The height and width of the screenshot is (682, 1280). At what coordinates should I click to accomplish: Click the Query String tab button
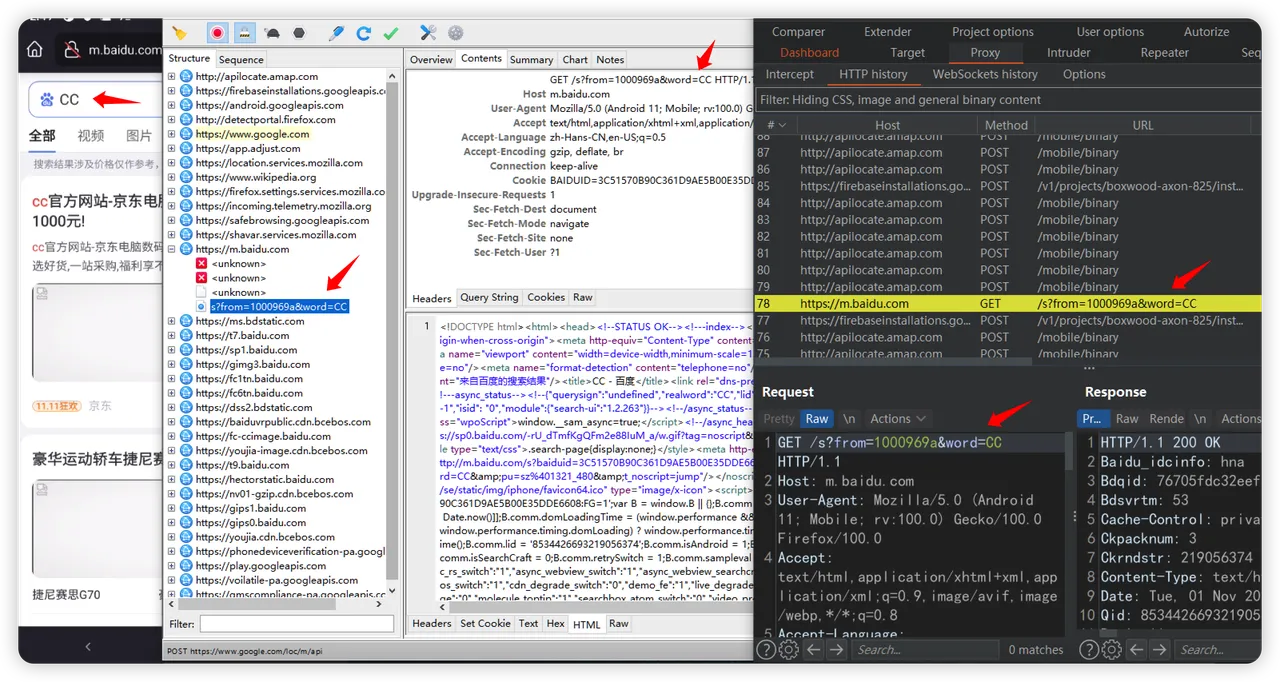pyautogui.click(x=489, y=298)
